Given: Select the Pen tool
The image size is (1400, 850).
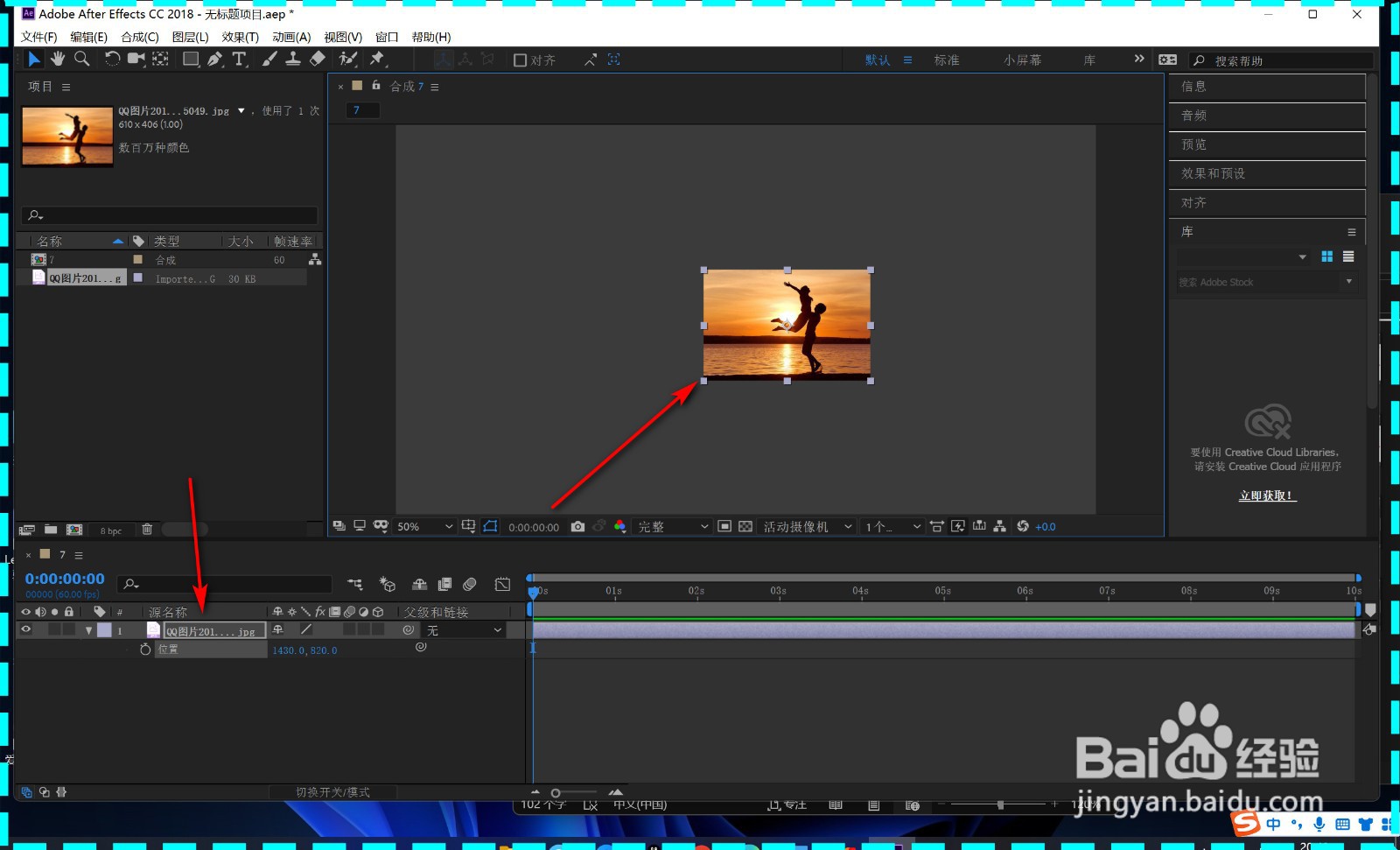Looking at the screenshot, I should tap(215, 59).
